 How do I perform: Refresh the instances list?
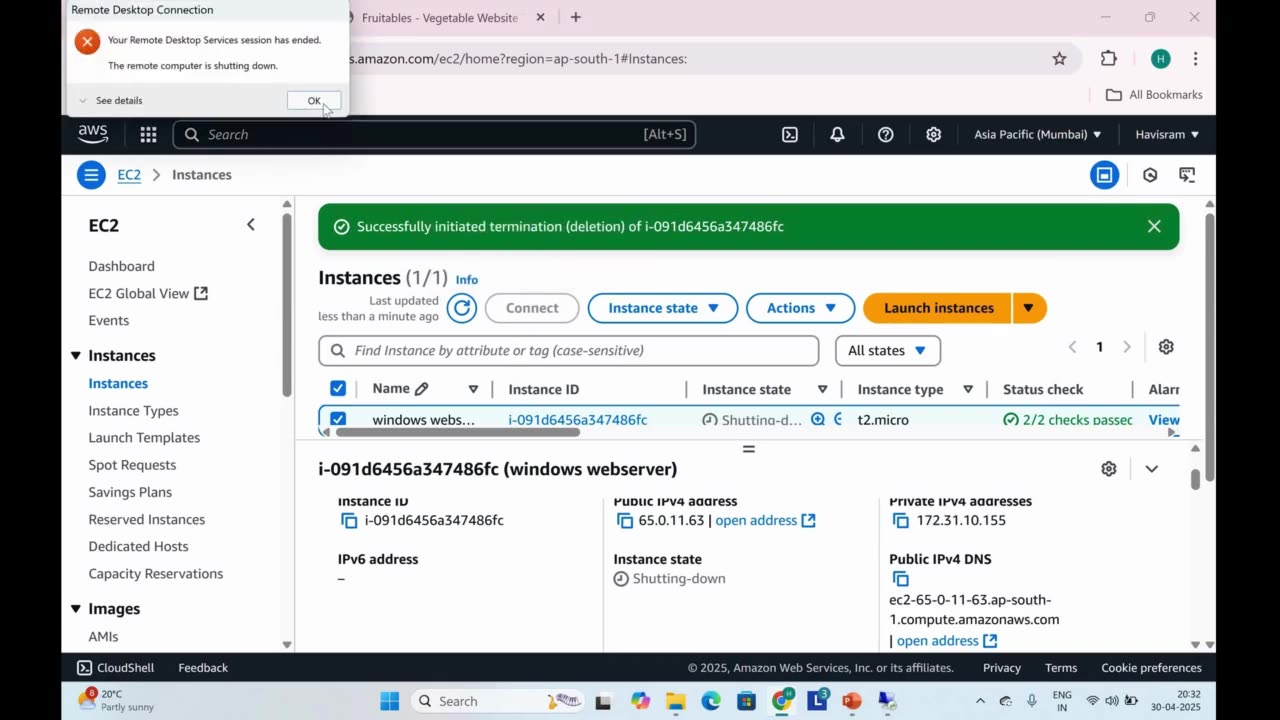coord(461,308)
